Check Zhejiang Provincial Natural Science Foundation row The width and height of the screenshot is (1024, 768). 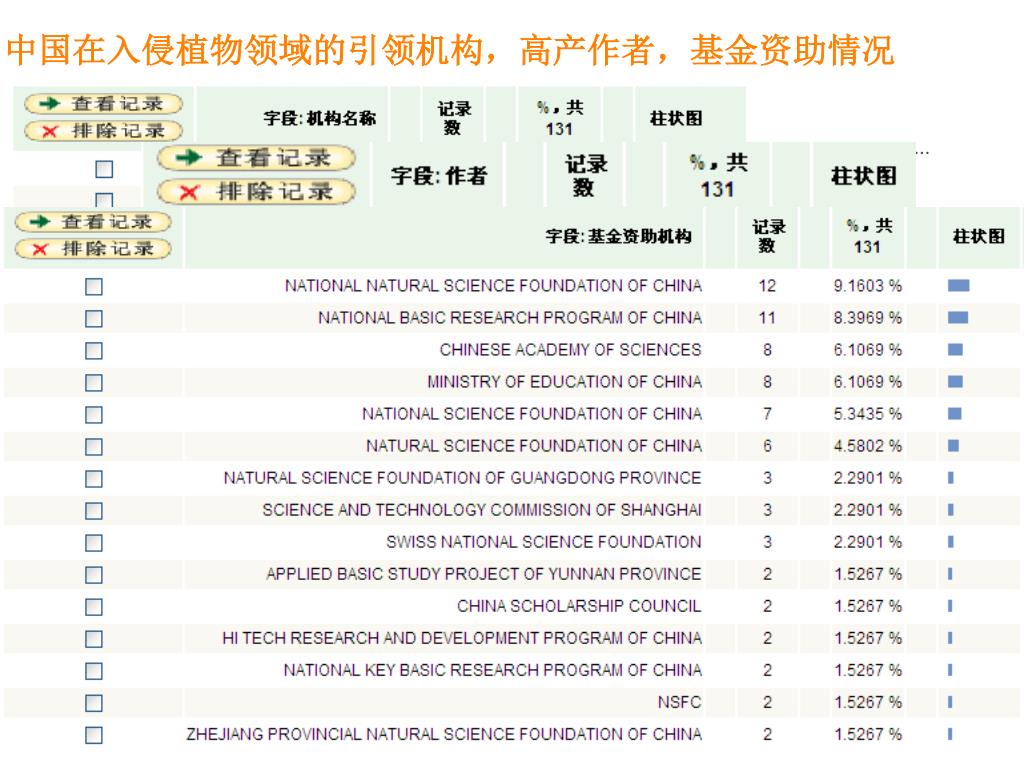(94, 735)
